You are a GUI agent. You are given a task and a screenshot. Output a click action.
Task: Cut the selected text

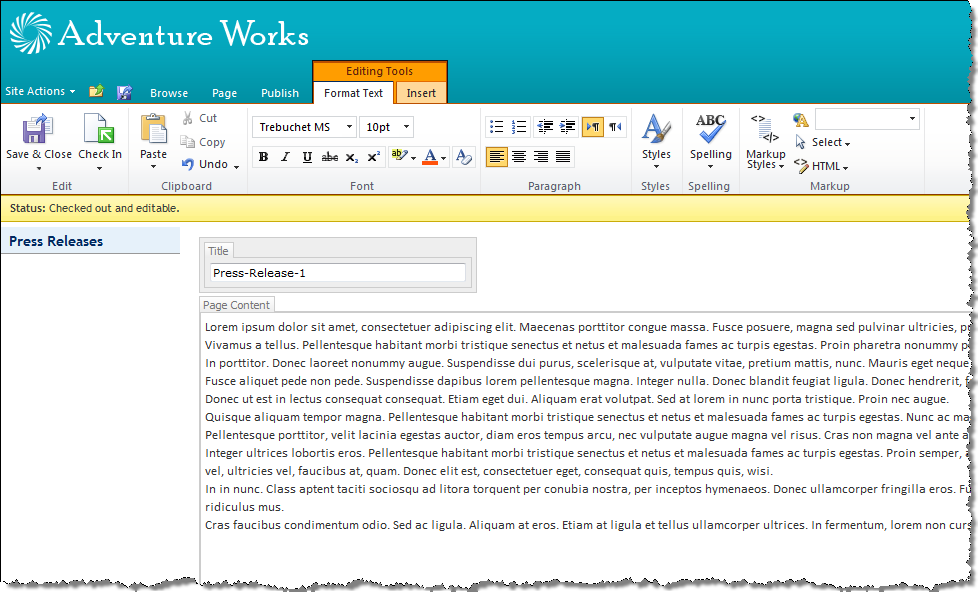(x=200, y=118)
